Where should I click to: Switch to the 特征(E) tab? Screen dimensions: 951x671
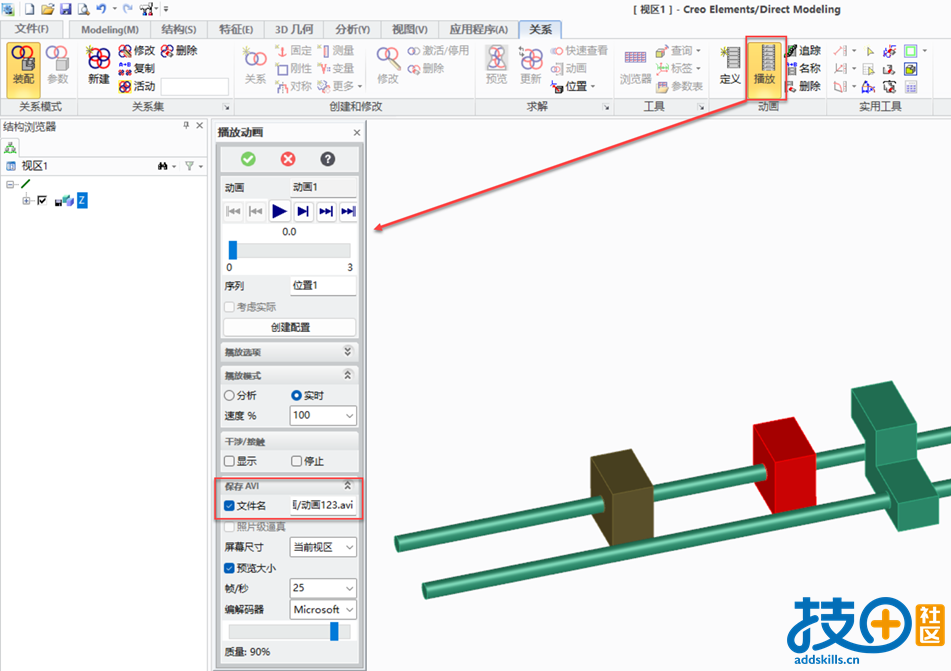(x=236, y=29)
